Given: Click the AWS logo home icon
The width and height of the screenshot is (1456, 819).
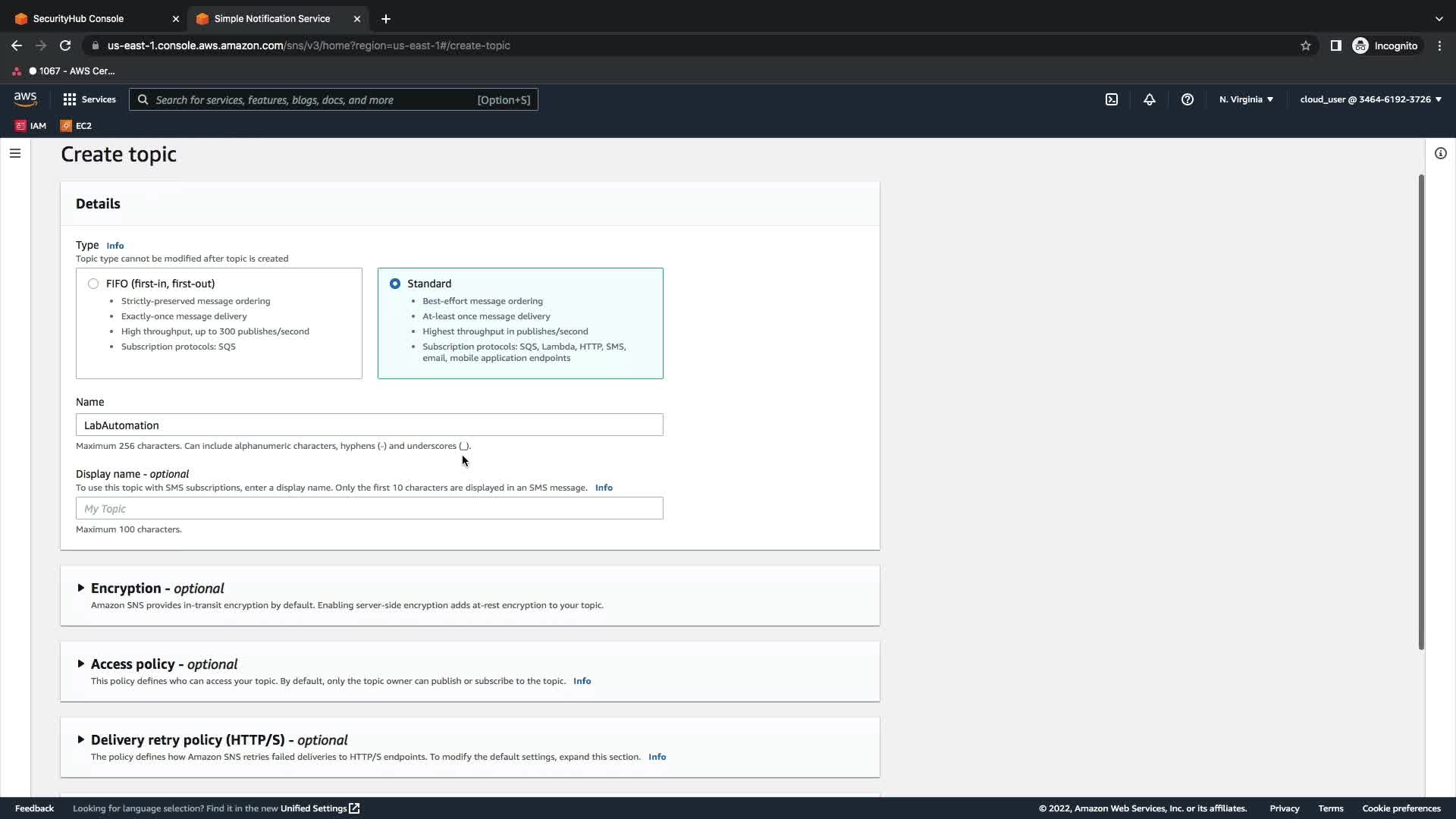Looking at the screenshot, I should pos(25,99).
